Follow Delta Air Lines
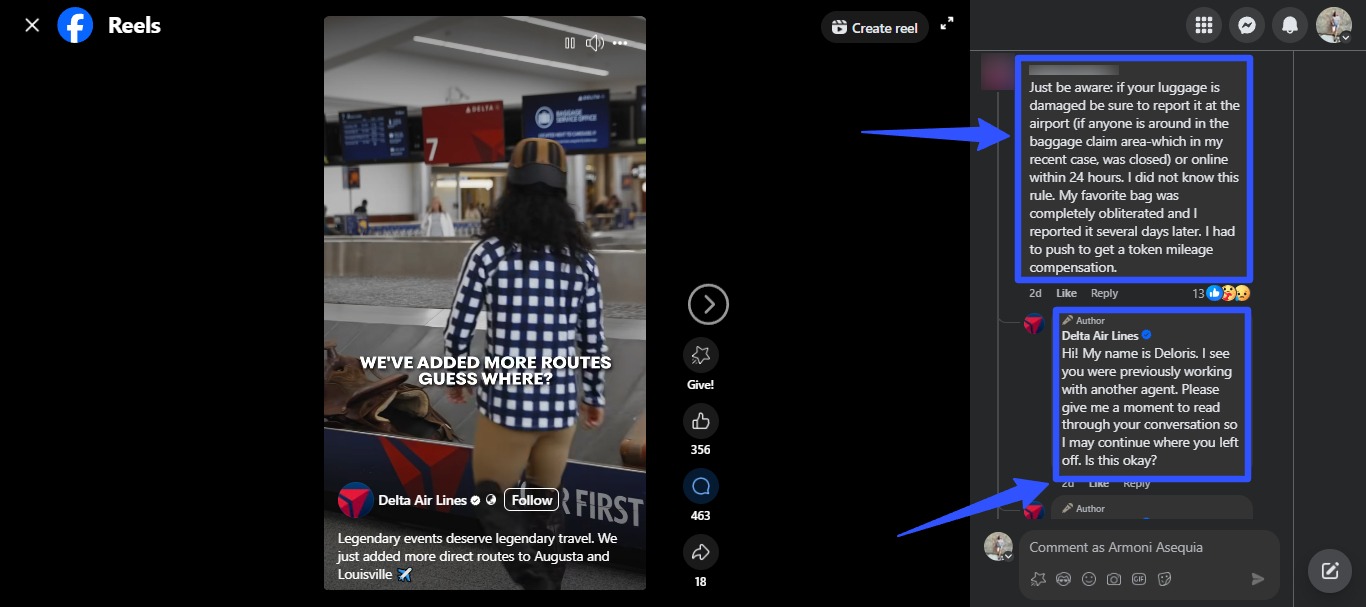Viewport: 1366px width, 607px height. coord(531,500)
